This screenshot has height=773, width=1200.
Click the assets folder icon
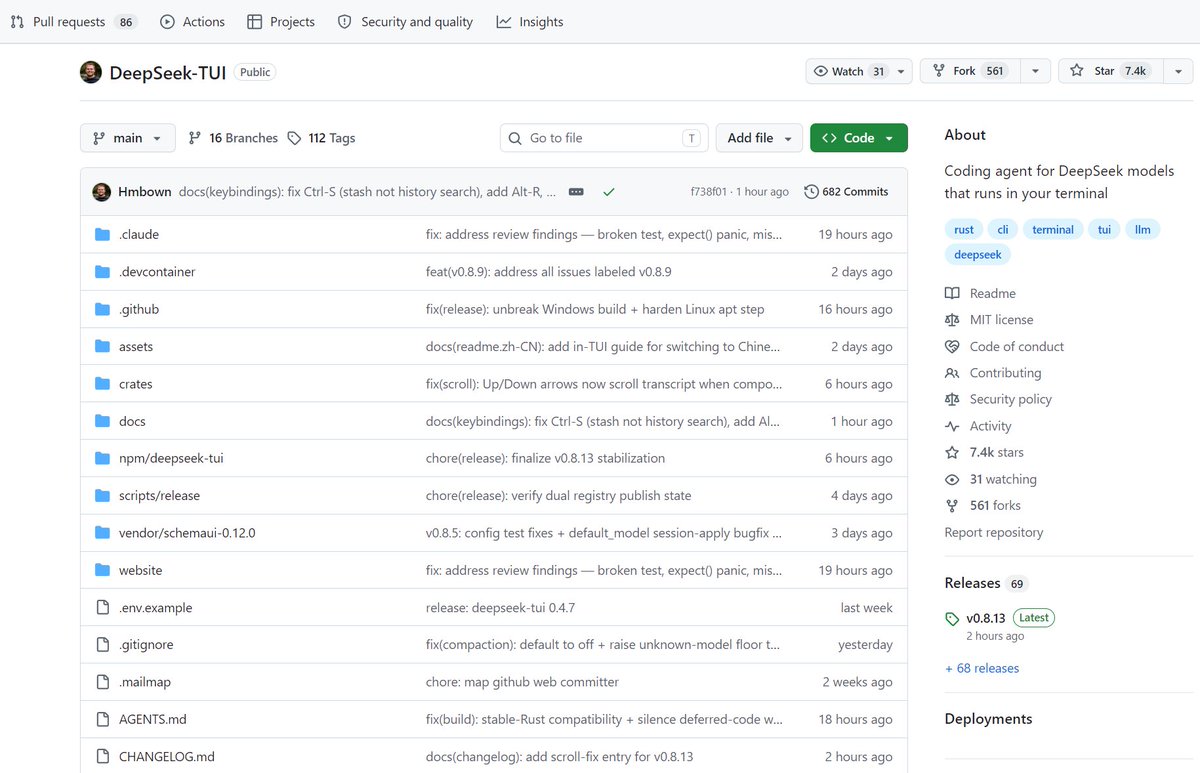(x=102, y=346)
